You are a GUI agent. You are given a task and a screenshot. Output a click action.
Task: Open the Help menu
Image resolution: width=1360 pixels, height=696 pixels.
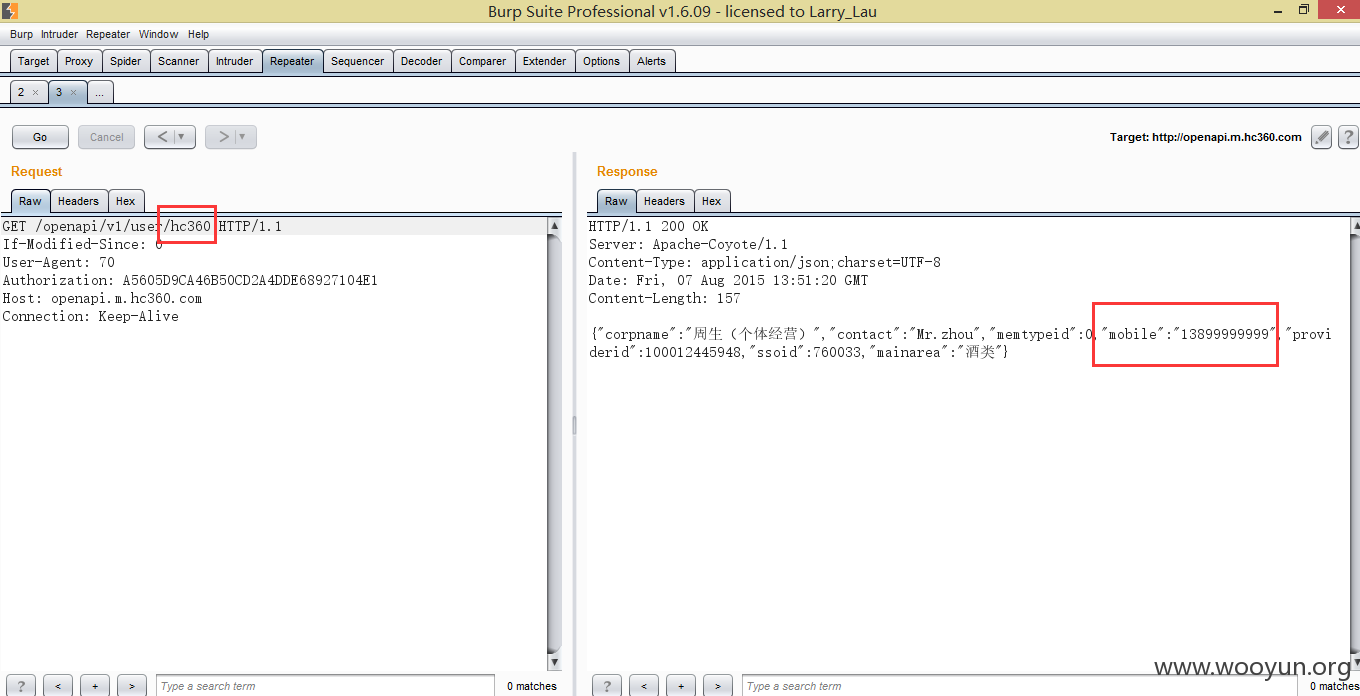click(x=198, y=34)
